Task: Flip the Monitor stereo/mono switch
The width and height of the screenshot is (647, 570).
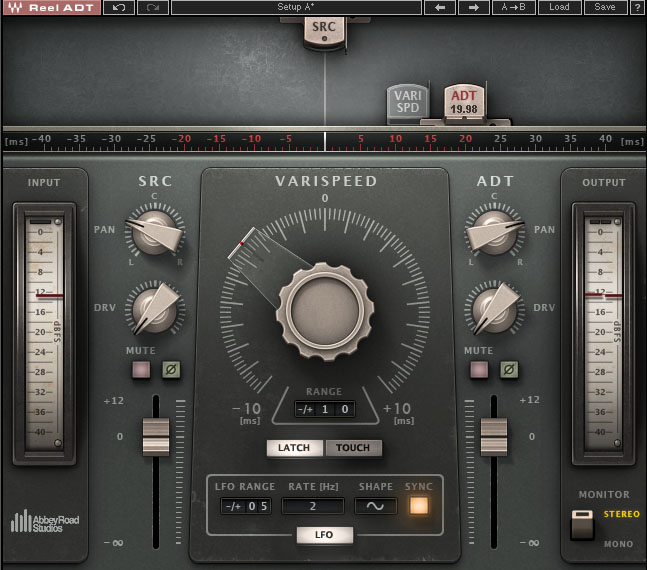Action: click(x=581, y=524)
